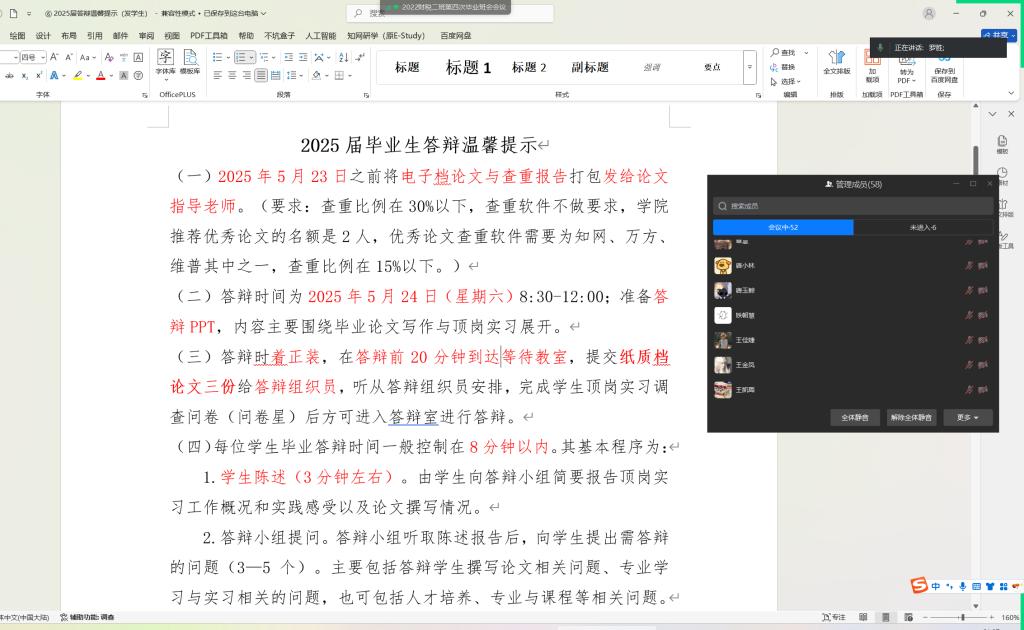
Task: Click the 搜索成员 member search field
Action: click(x=852, y=206)
